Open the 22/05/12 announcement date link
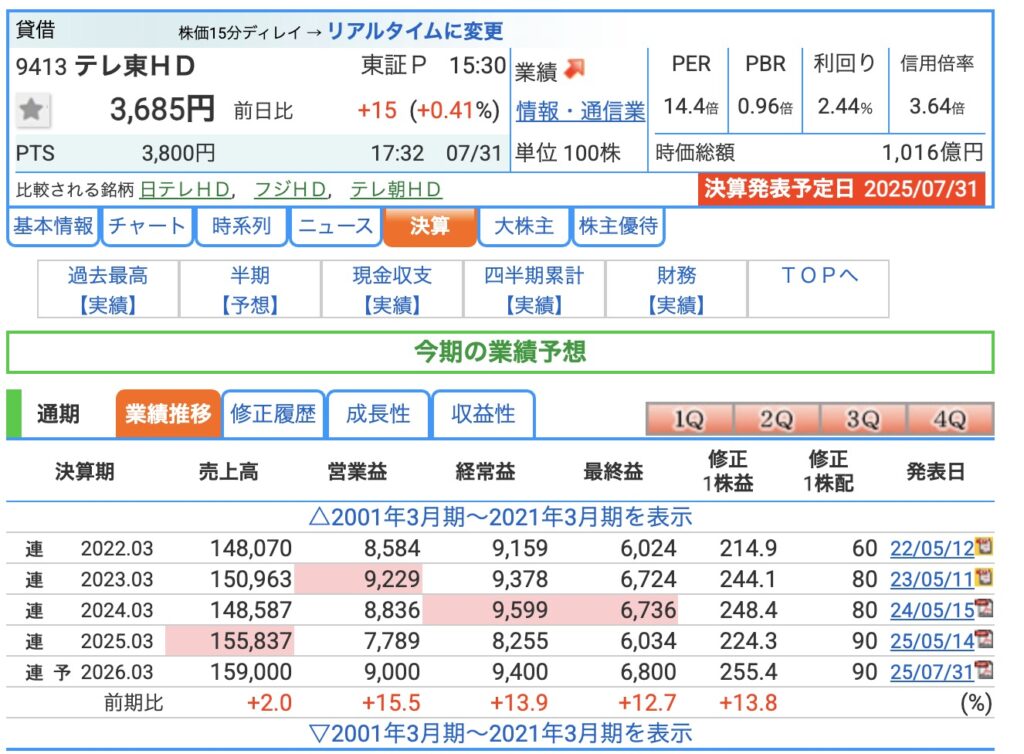The image size is (1024, 754). pyautogui.click(x=932, y=548)
